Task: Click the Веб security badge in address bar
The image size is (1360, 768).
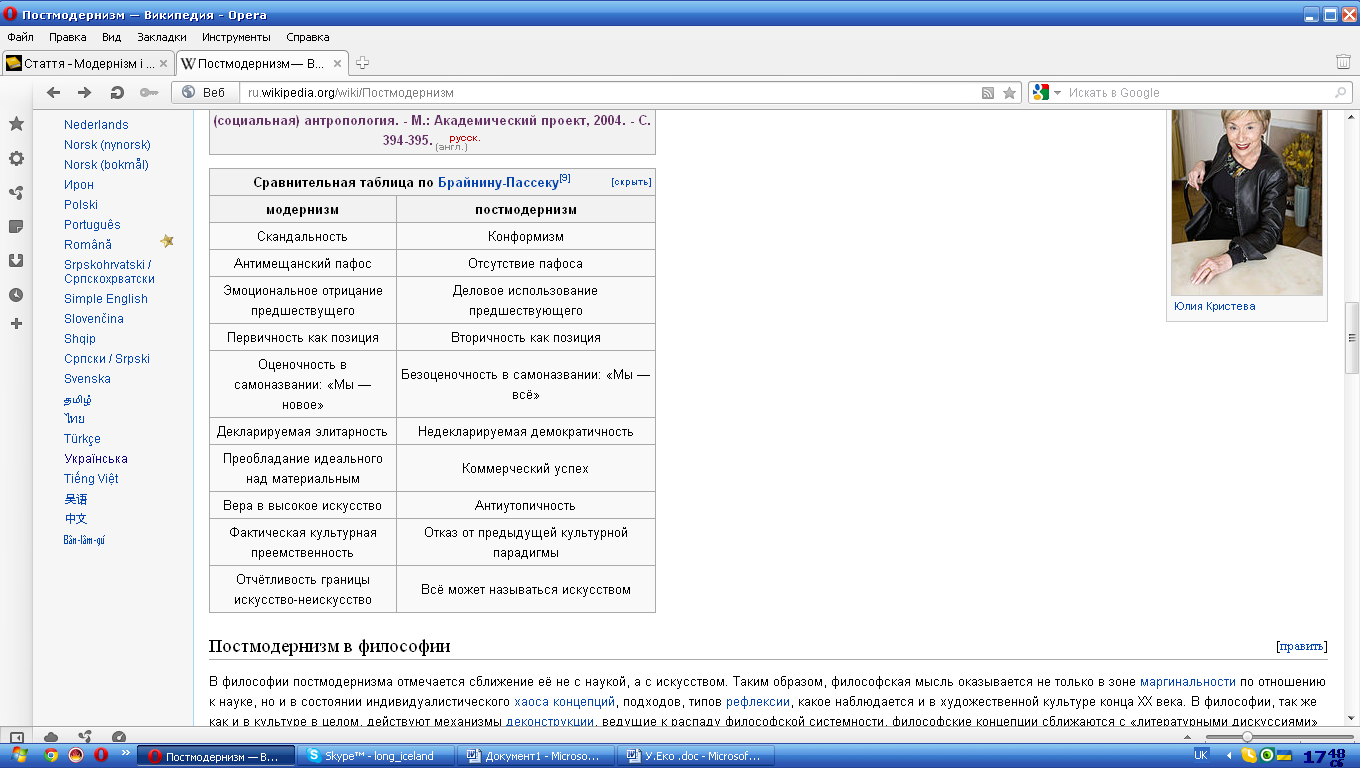Action: 206,93
